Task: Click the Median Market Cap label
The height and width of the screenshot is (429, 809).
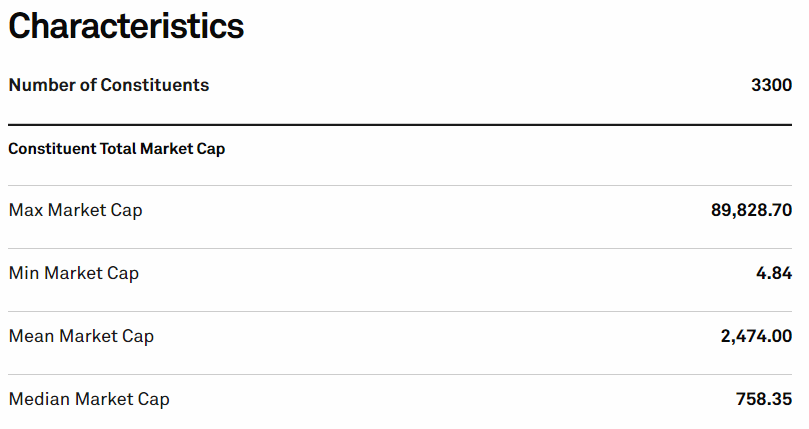Action: [89, 399]
